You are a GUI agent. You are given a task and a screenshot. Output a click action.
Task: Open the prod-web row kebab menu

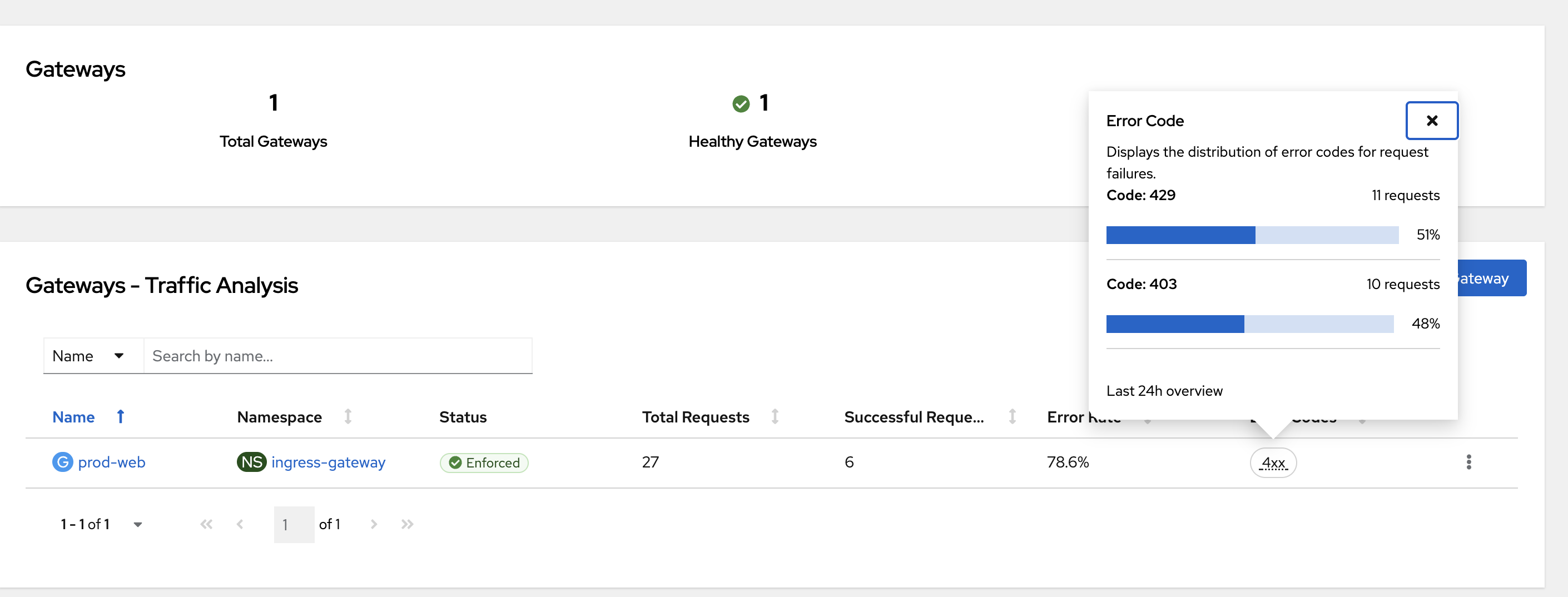click(x=1468, y=462)
